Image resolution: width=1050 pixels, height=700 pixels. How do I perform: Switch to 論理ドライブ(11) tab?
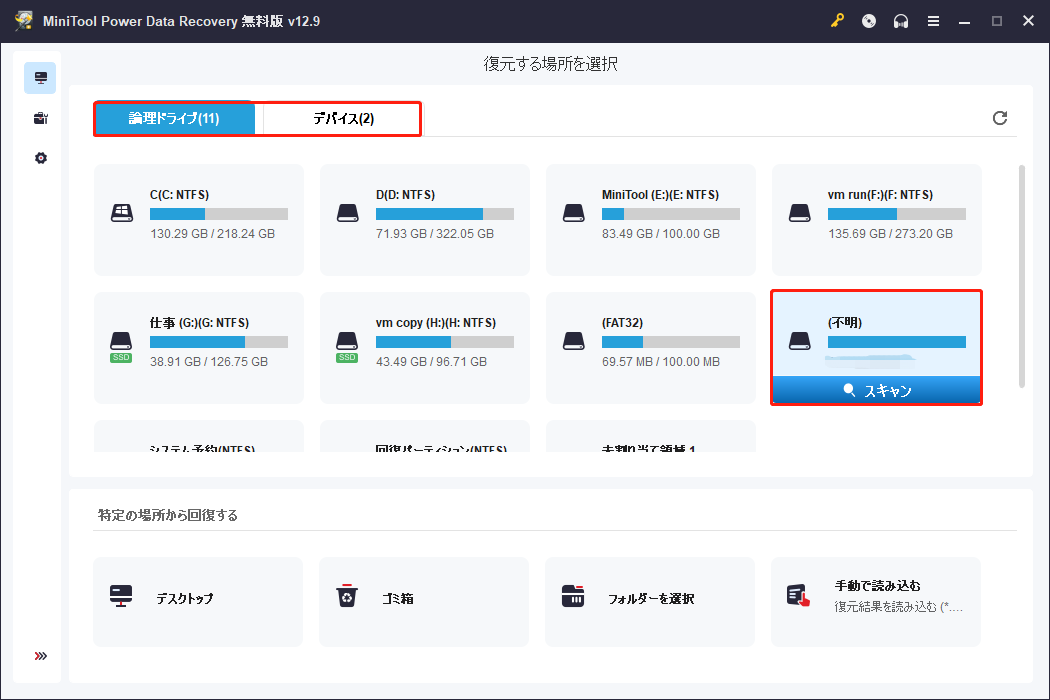(x=174, y=119)
